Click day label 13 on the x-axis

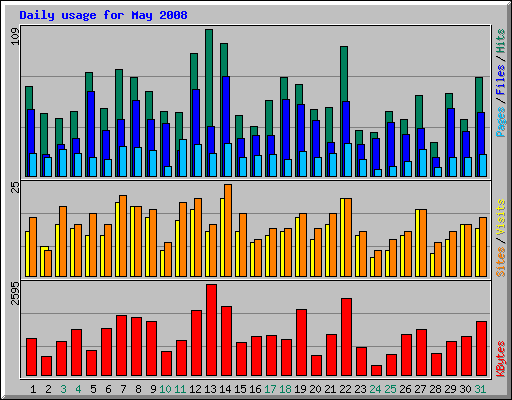(x=210, y=389)
